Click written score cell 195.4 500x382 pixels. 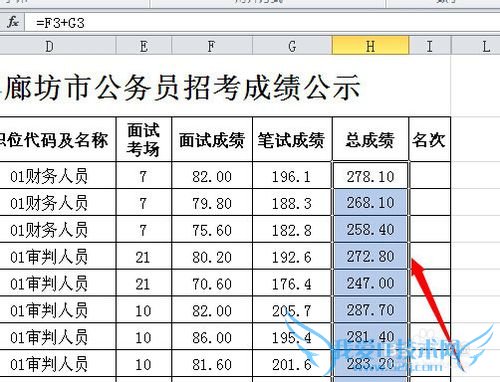(292, 336)
